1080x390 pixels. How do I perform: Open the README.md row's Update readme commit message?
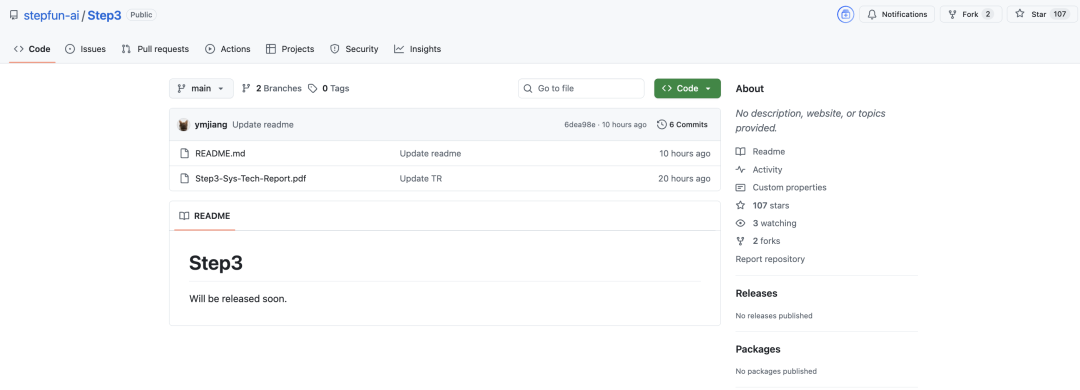(x=430, y=154)
